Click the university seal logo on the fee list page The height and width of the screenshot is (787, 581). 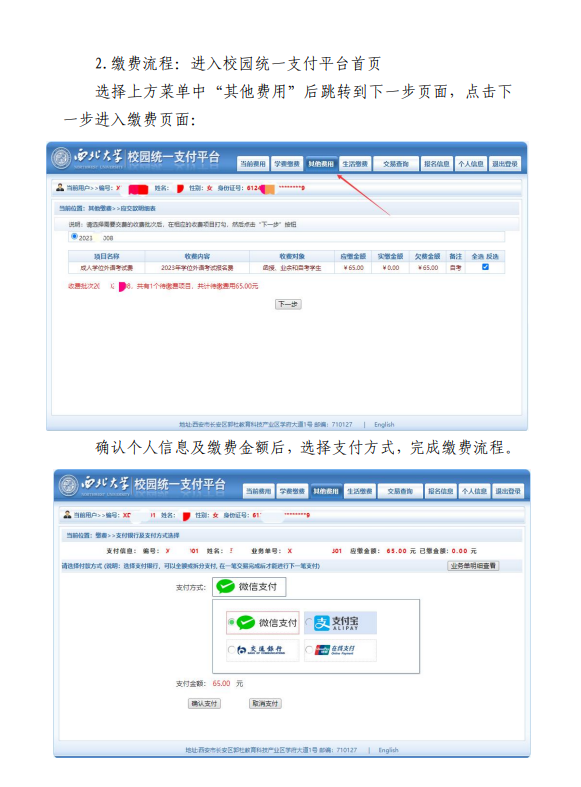[x=61, y=158]
